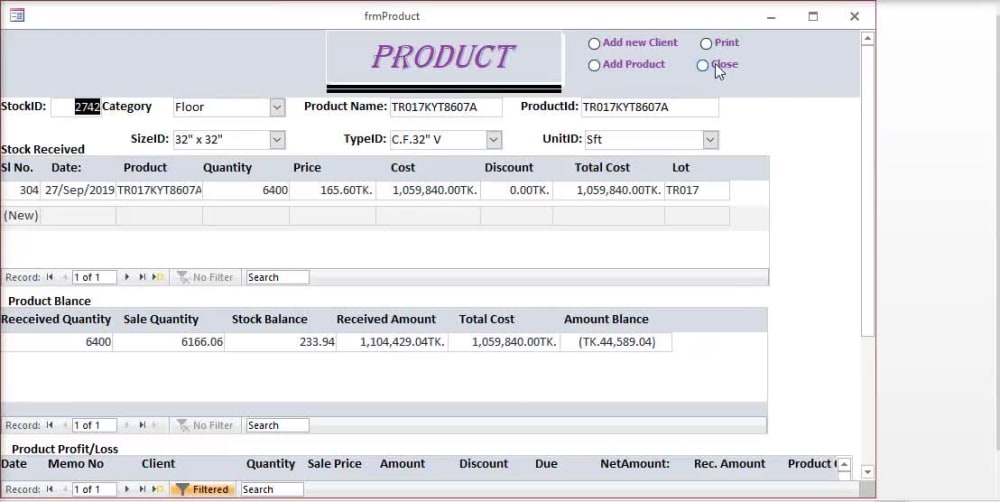Viewport: 1000px width, 502px height.
Task: Go to first record in bottom Filtered navigator
Action: coord(50,490)
